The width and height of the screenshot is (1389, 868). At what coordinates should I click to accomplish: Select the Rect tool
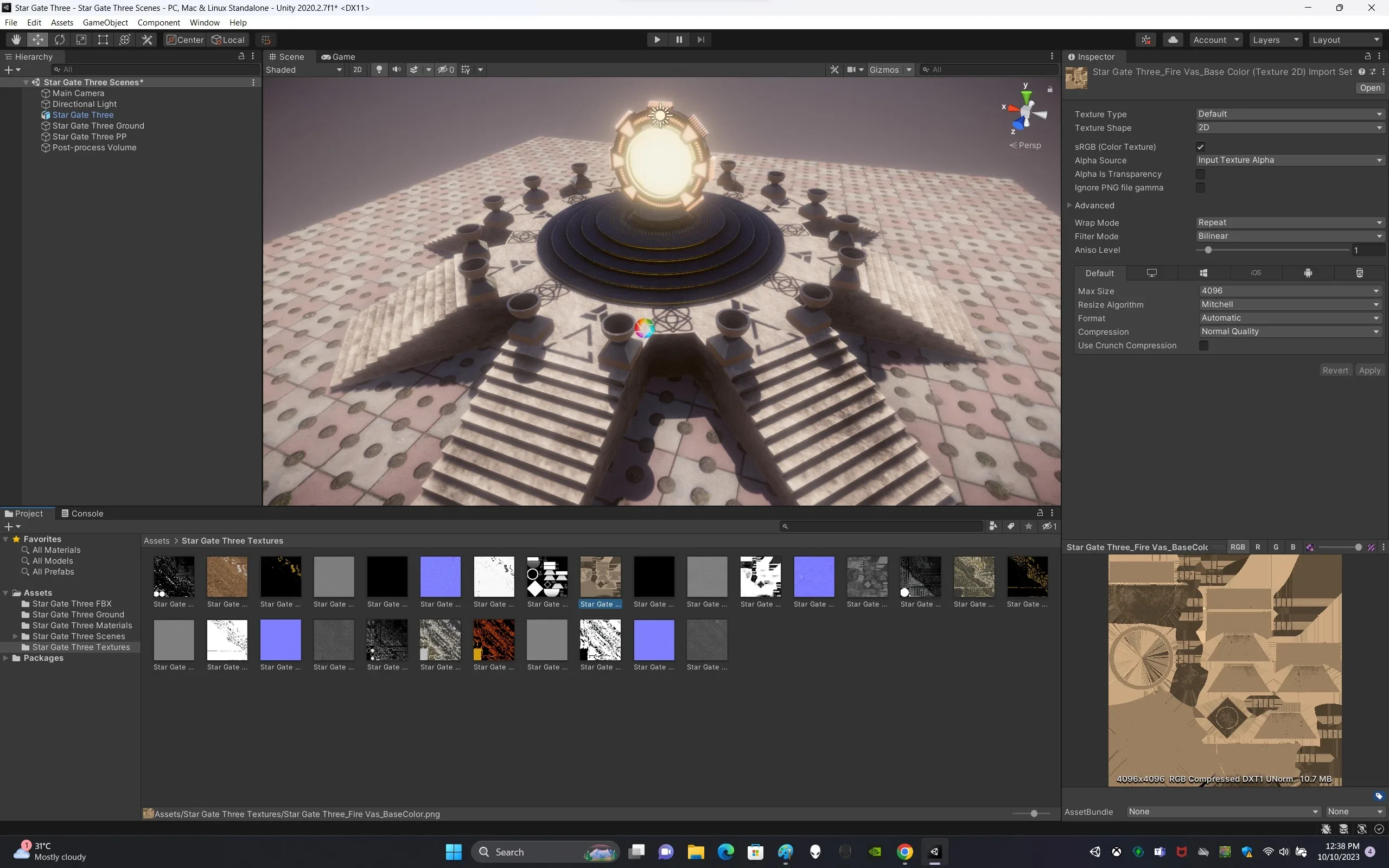pos(103,40)
